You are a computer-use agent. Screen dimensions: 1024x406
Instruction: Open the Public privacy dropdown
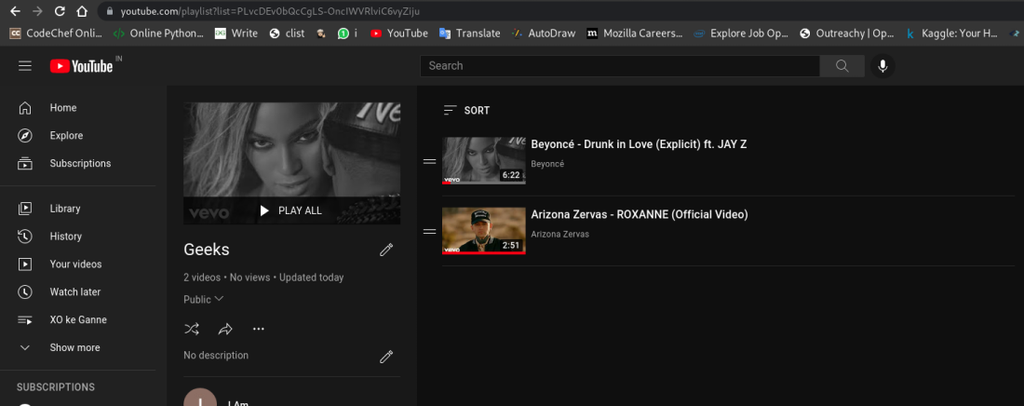tap(204, 299)
